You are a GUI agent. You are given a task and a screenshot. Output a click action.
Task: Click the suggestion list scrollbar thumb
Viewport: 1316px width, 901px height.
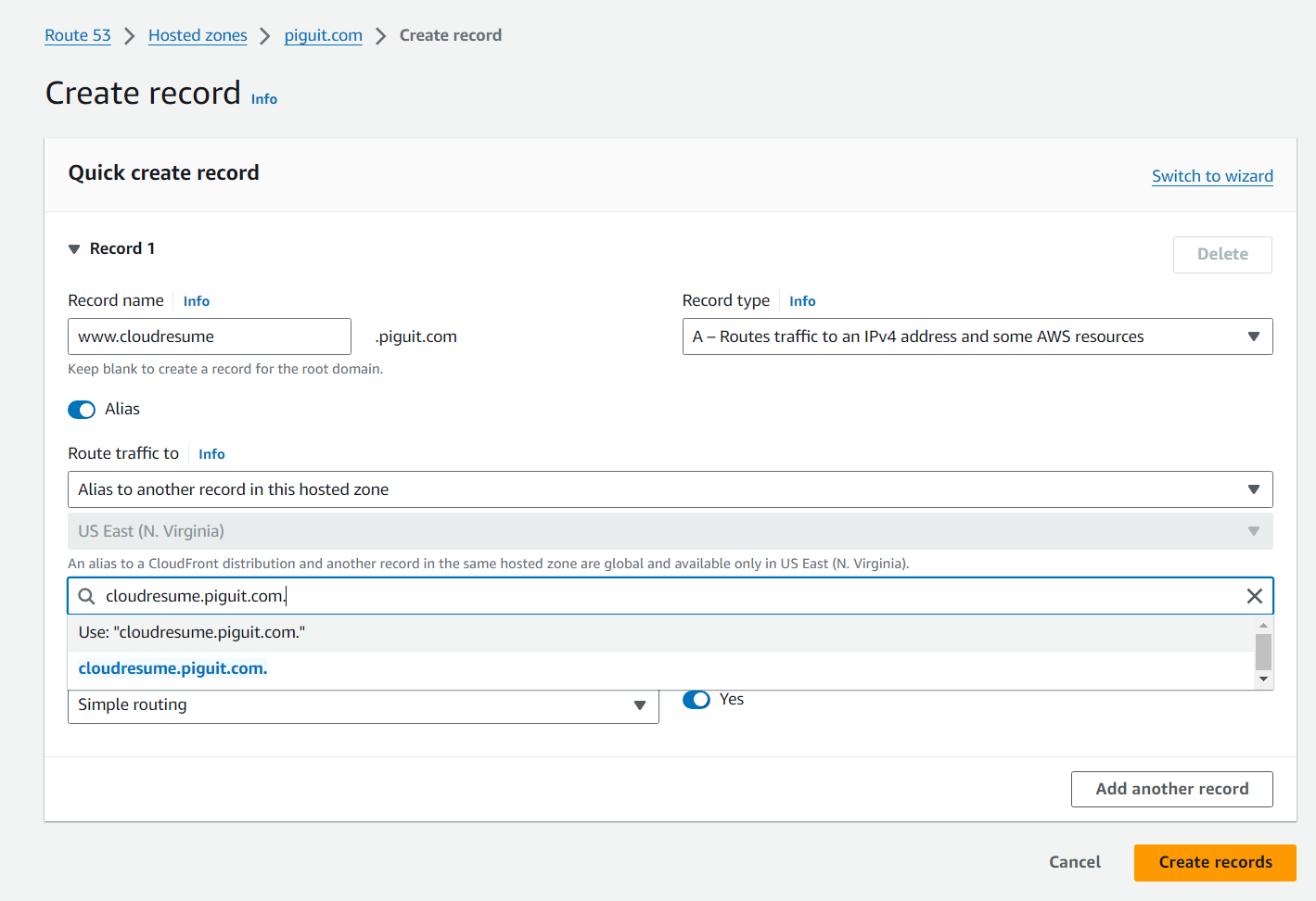point(1263,652)
